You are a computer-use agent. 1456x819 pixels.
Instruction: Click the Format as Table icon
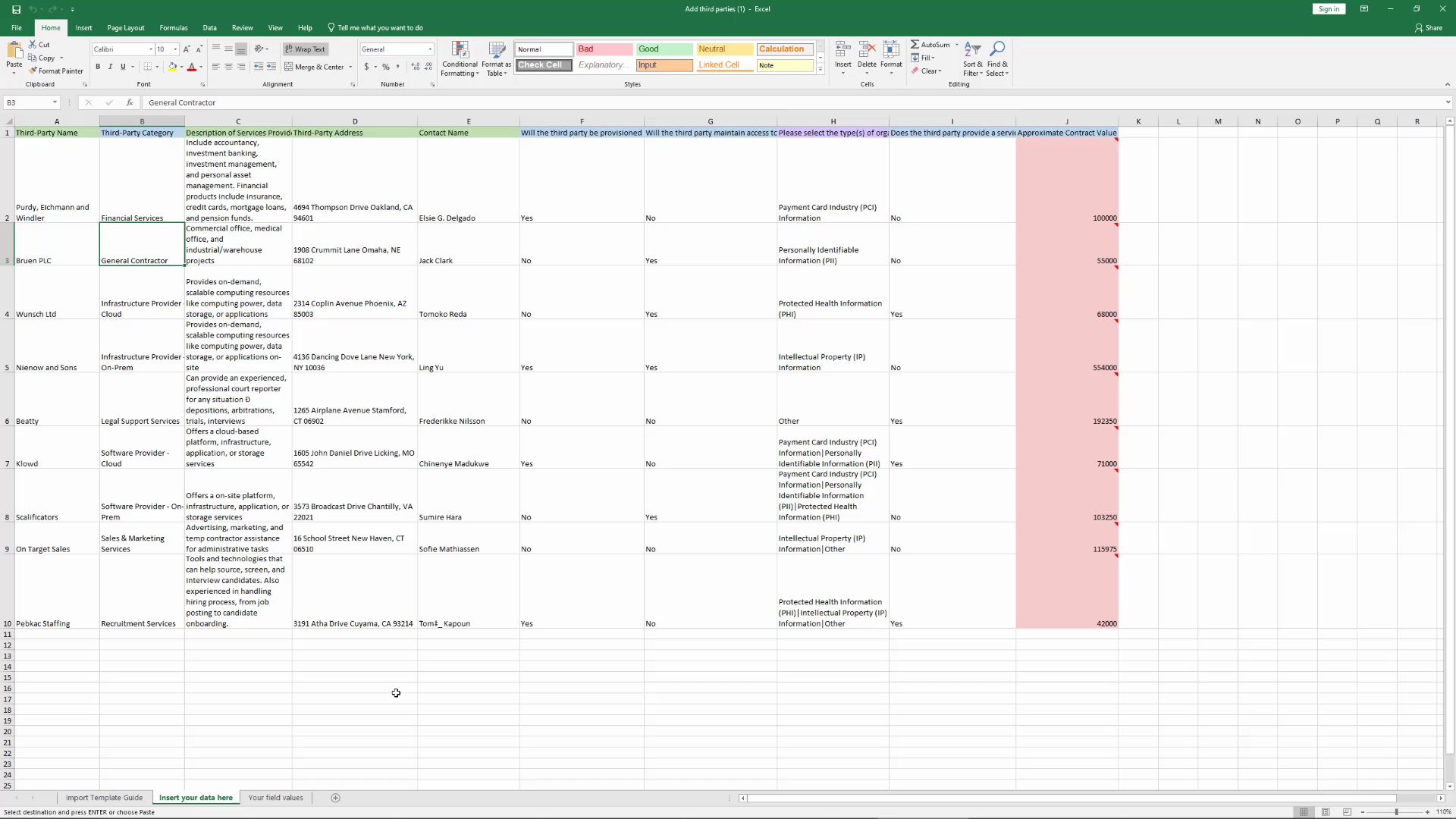pos(495,58)
